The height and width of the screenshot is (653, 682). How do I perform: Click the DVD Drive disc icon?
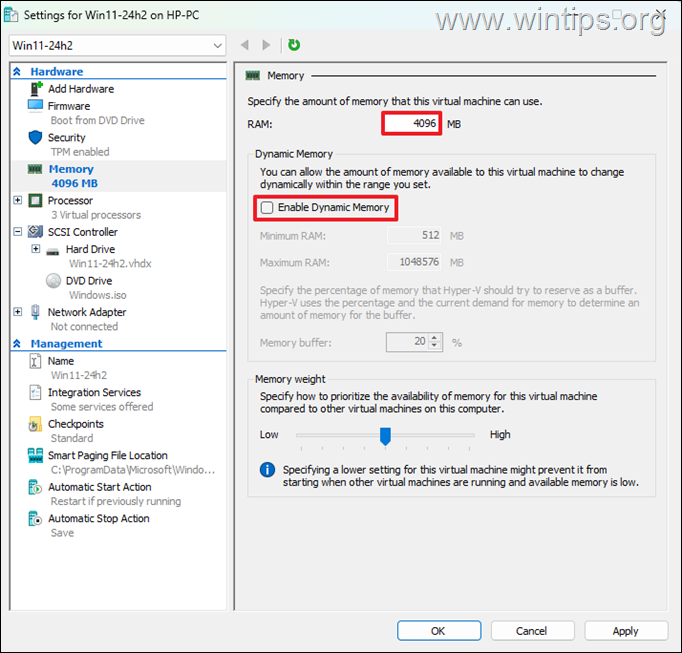53,281
